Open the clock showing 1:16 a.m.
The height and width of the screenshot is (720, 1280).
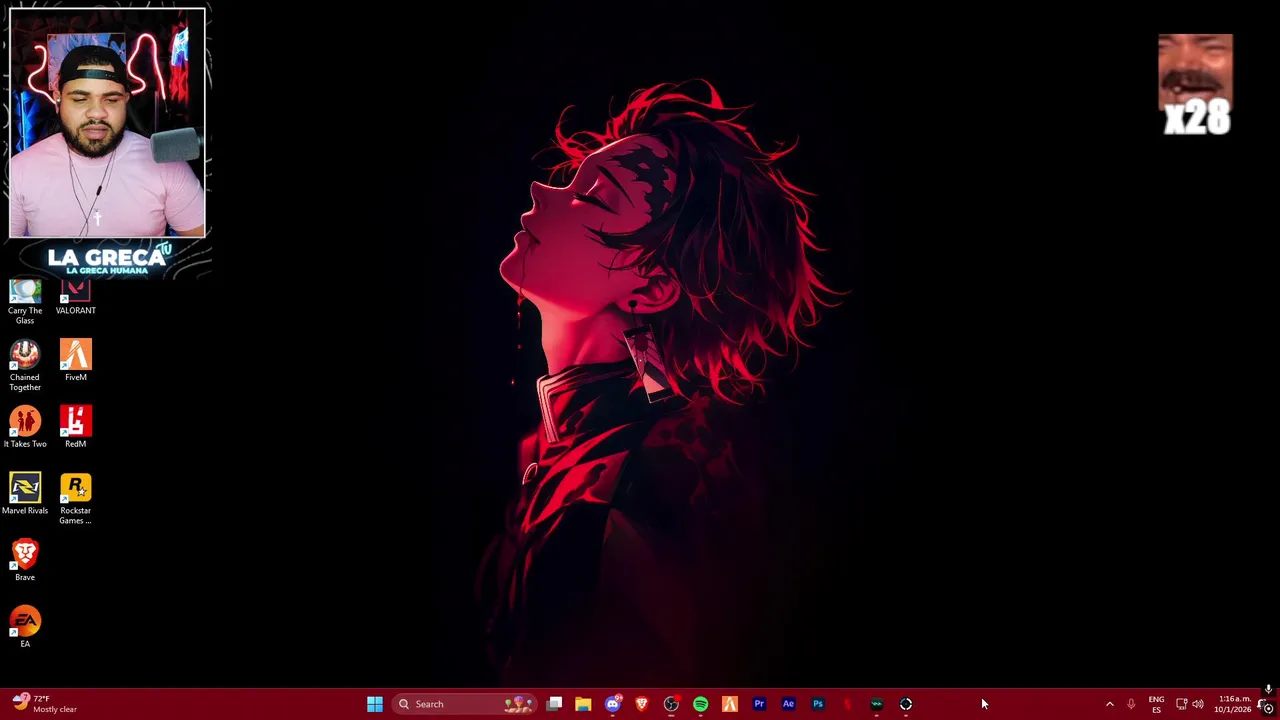coord(1233,704)
